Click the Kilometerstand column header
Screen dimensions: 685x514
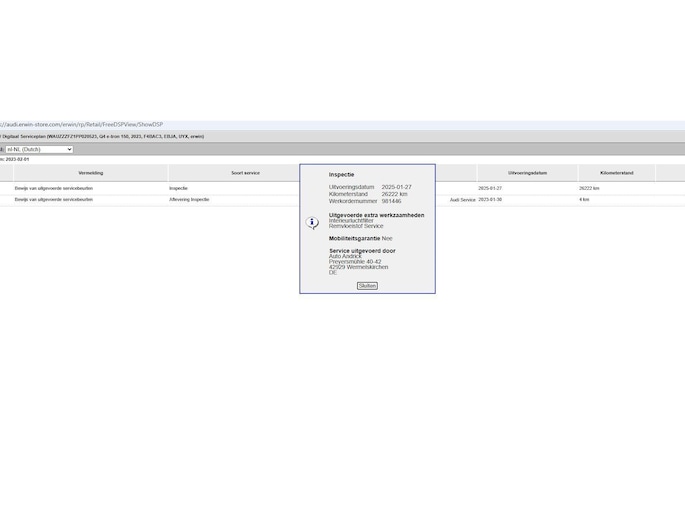[x=616, y=173]
